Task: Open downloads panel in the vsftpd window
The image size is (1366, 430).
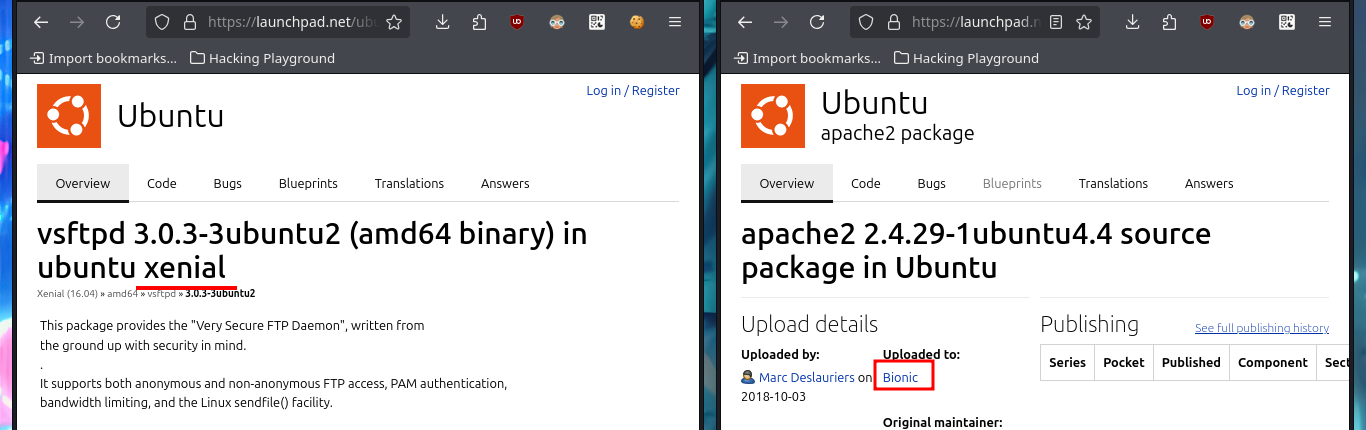Action: click(443, 22)
